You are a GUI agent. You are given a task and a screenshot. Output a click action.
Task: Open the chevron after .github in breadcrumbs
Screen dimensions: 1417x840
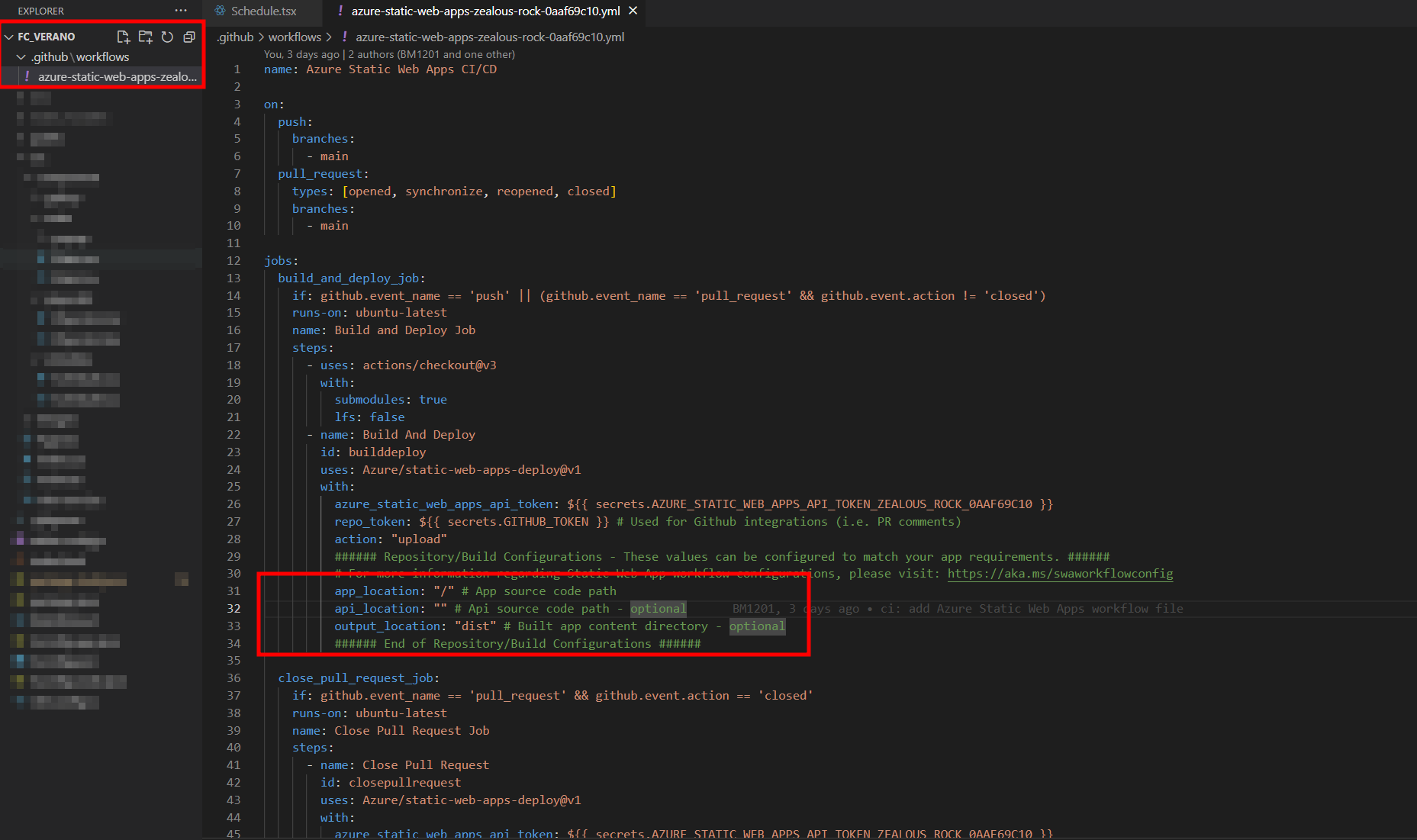point(261,37)
